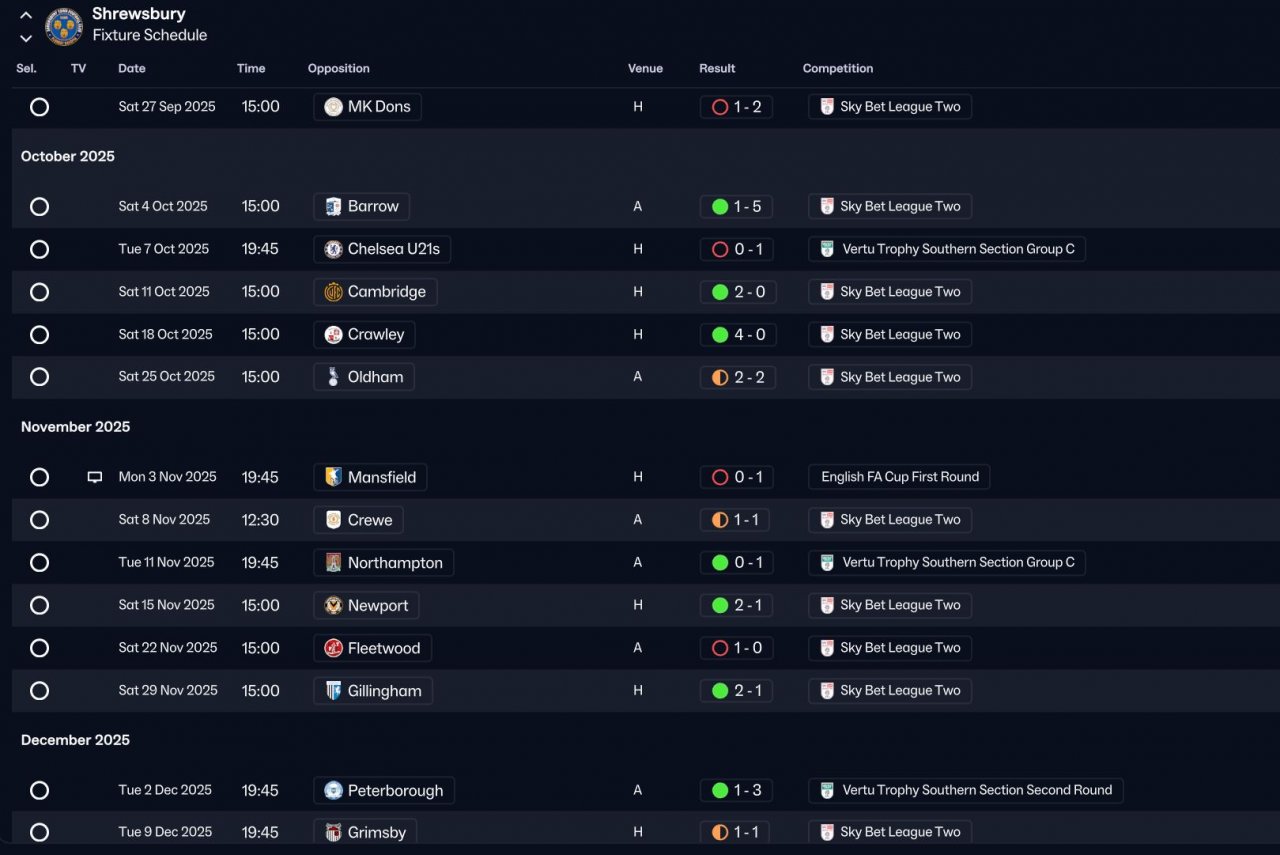Click the Competition column header
This screenshot has height=855, width=1280.
838,69
